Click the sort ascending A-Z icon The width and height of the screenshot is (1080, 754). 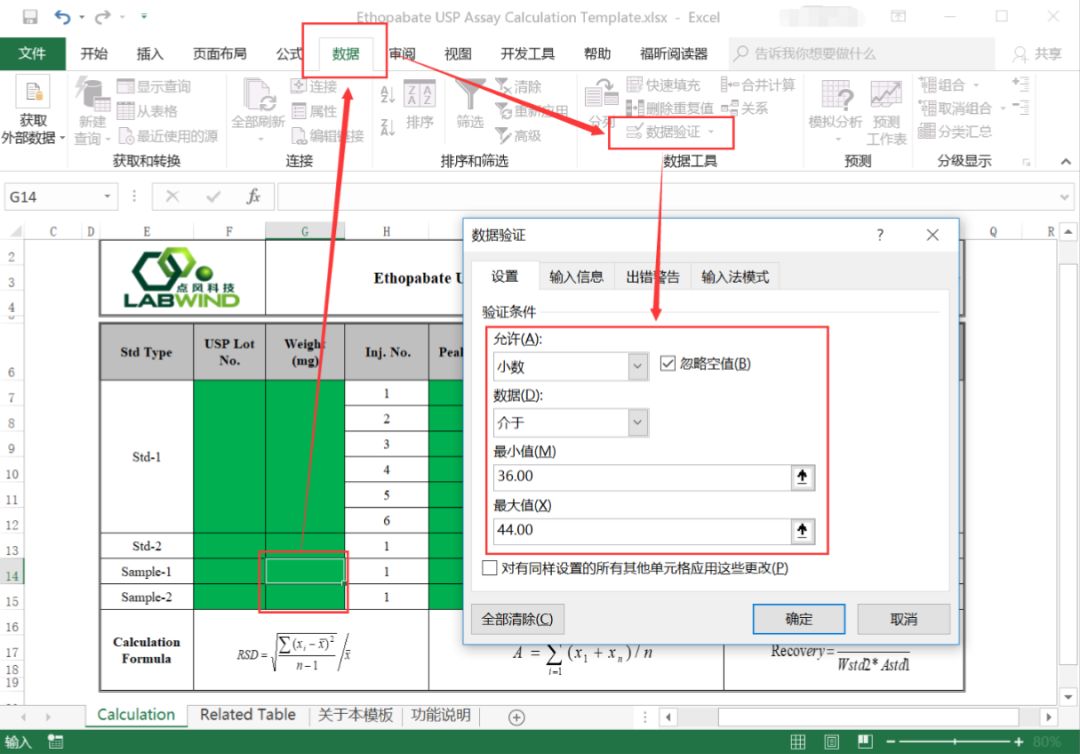coord(388,95)
